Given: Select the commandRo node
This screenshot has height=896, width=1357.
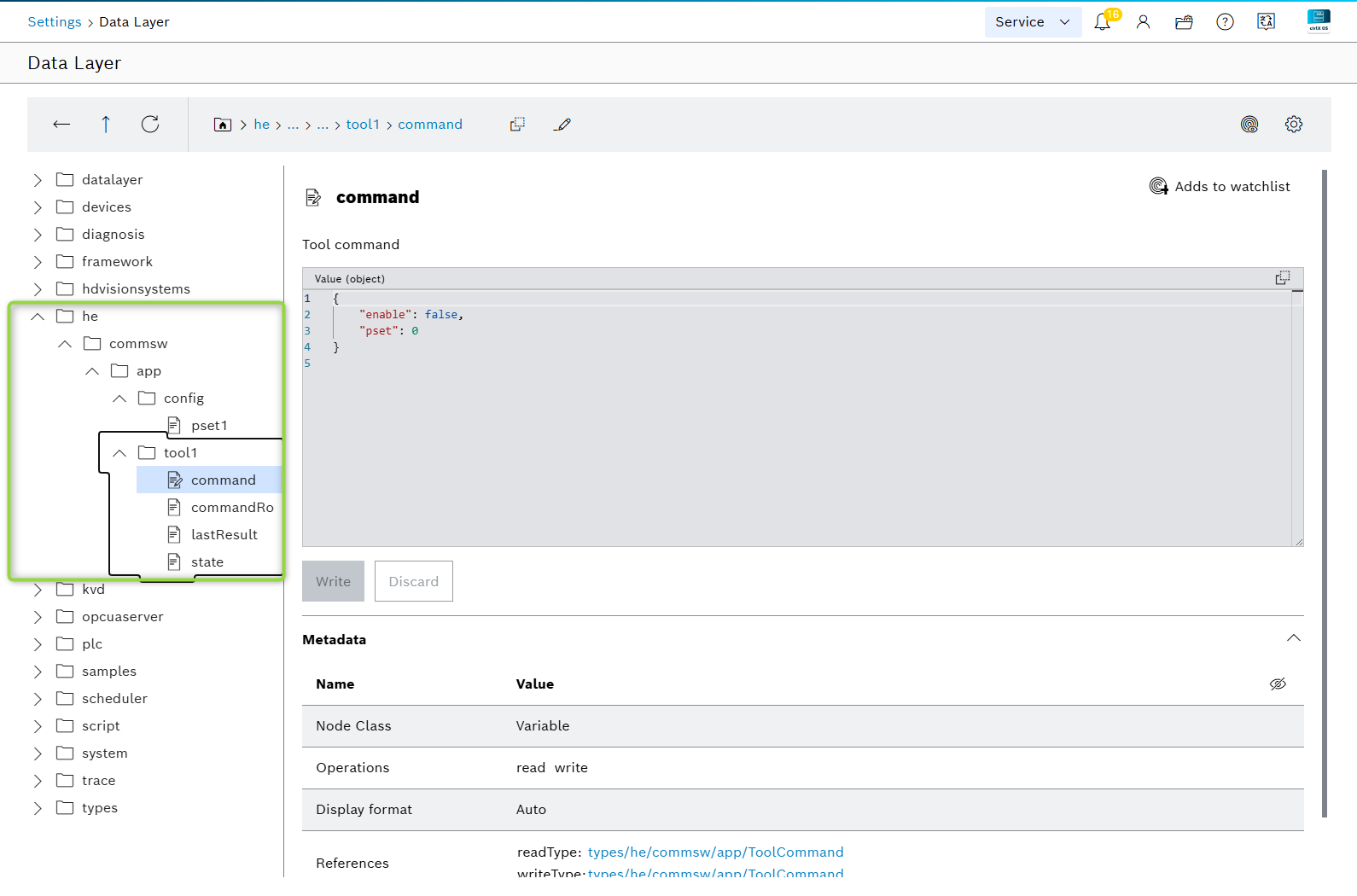Looking at the screenshot, I should tap(231, 508).
